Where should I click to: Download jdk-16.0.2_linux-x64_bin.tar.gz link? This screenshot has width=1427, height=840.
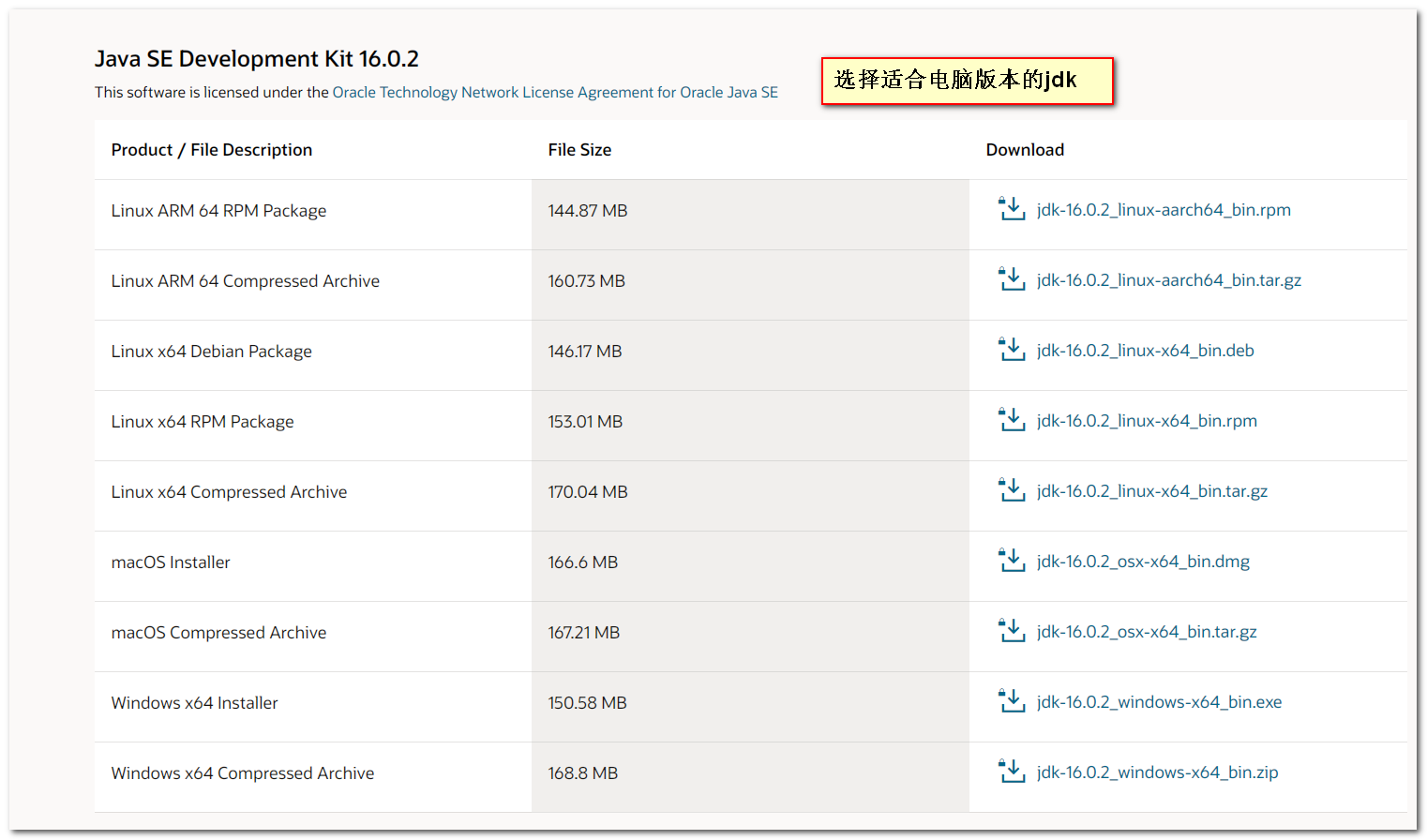[1152, 491]
